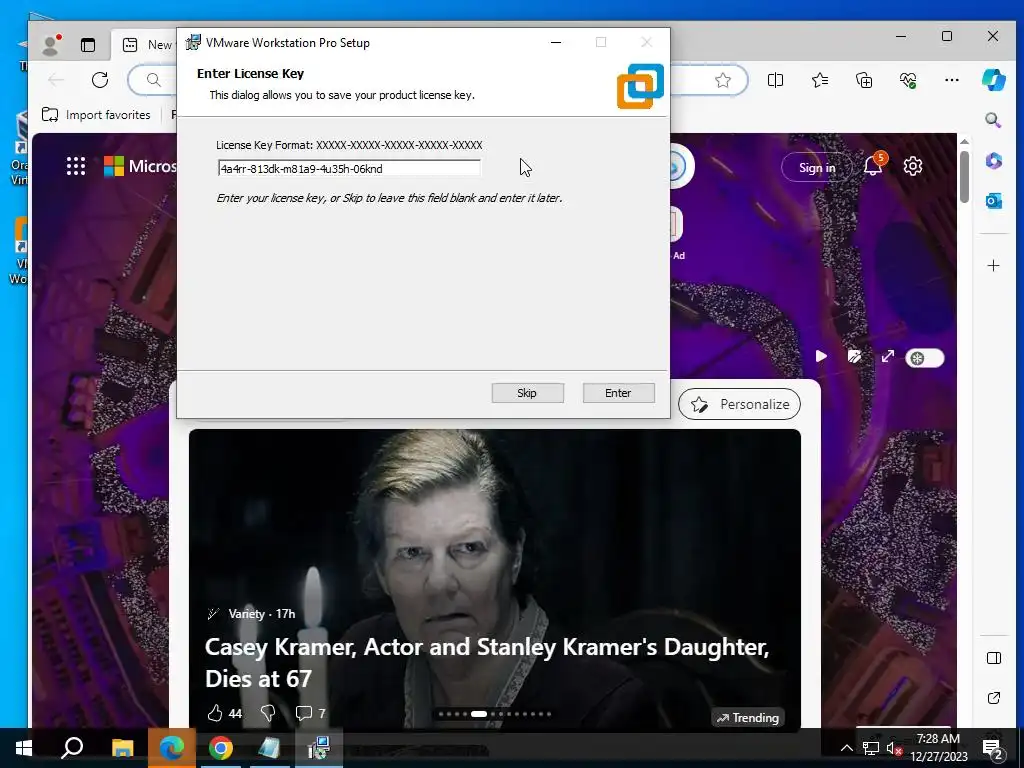
Task: Open the sidebar open-in-new-window icon
Action: 993,698
